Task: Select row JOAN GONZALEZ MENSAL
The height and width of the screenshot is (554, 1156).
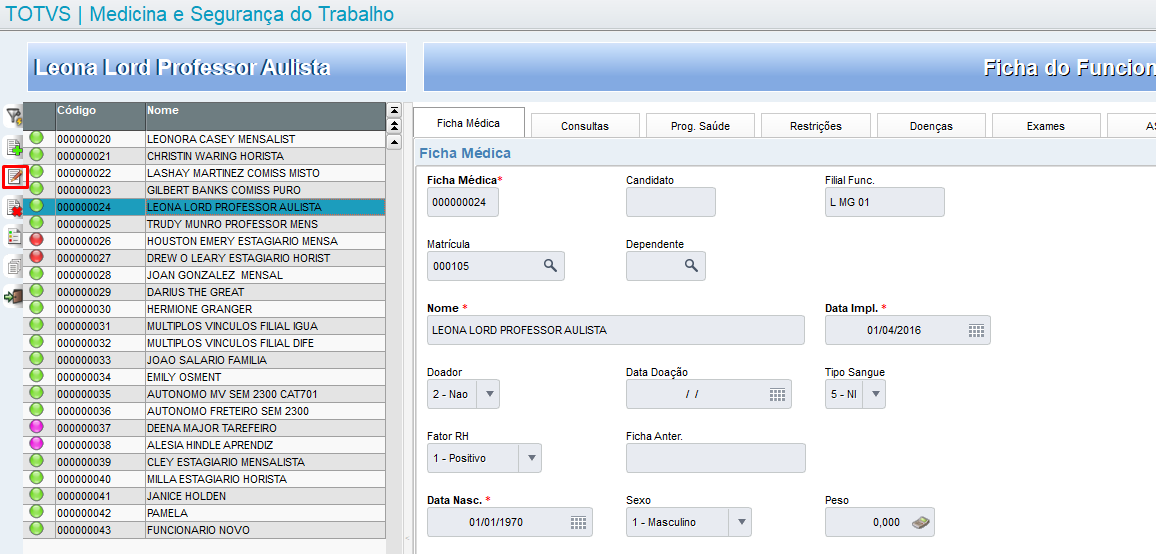Action: click(x=204, y=274)
